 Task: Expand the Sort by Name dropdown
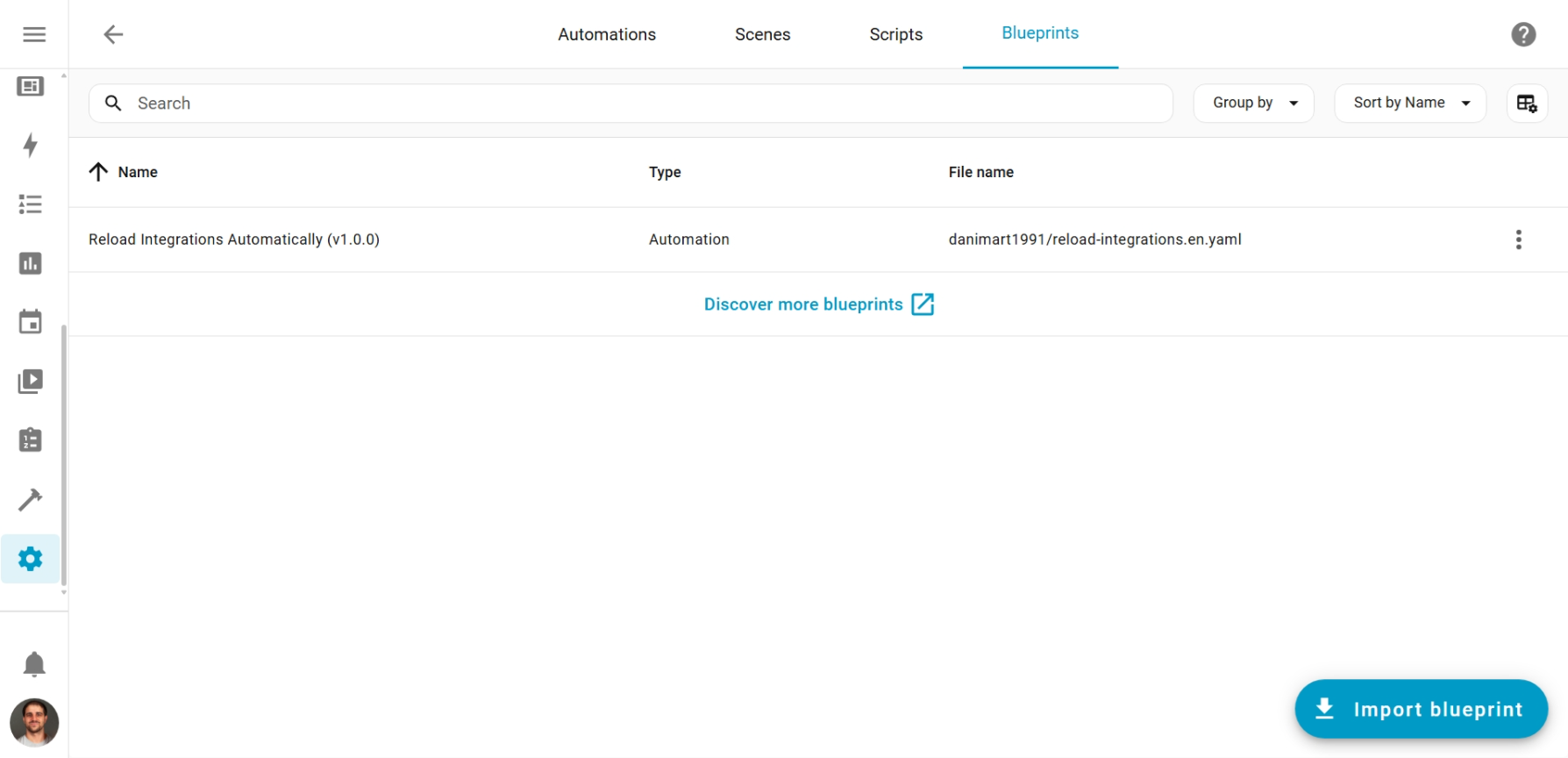point(1409,104)
